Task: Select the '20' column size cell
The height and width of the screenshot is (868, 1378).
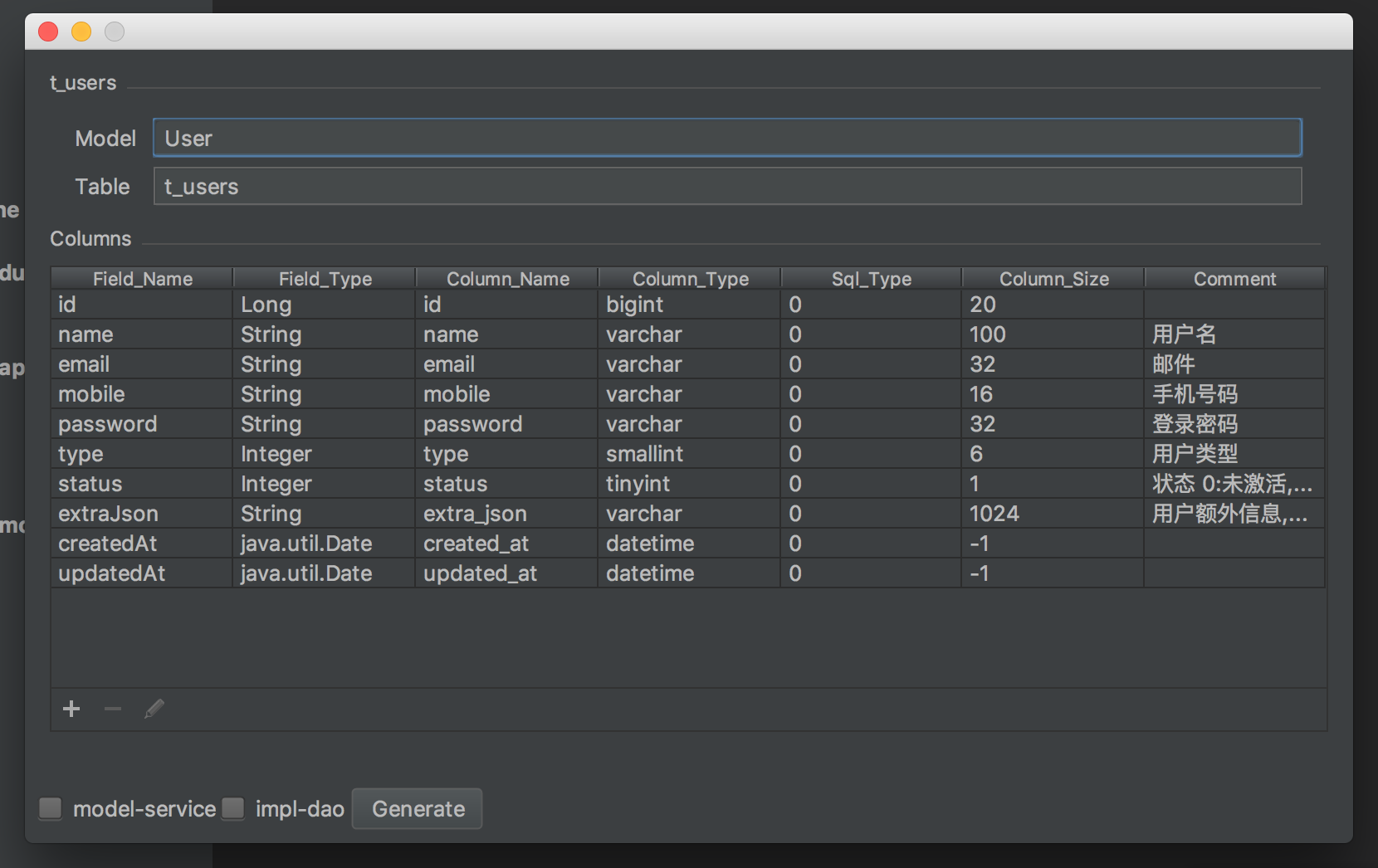Action: (x=1053, y=305)
